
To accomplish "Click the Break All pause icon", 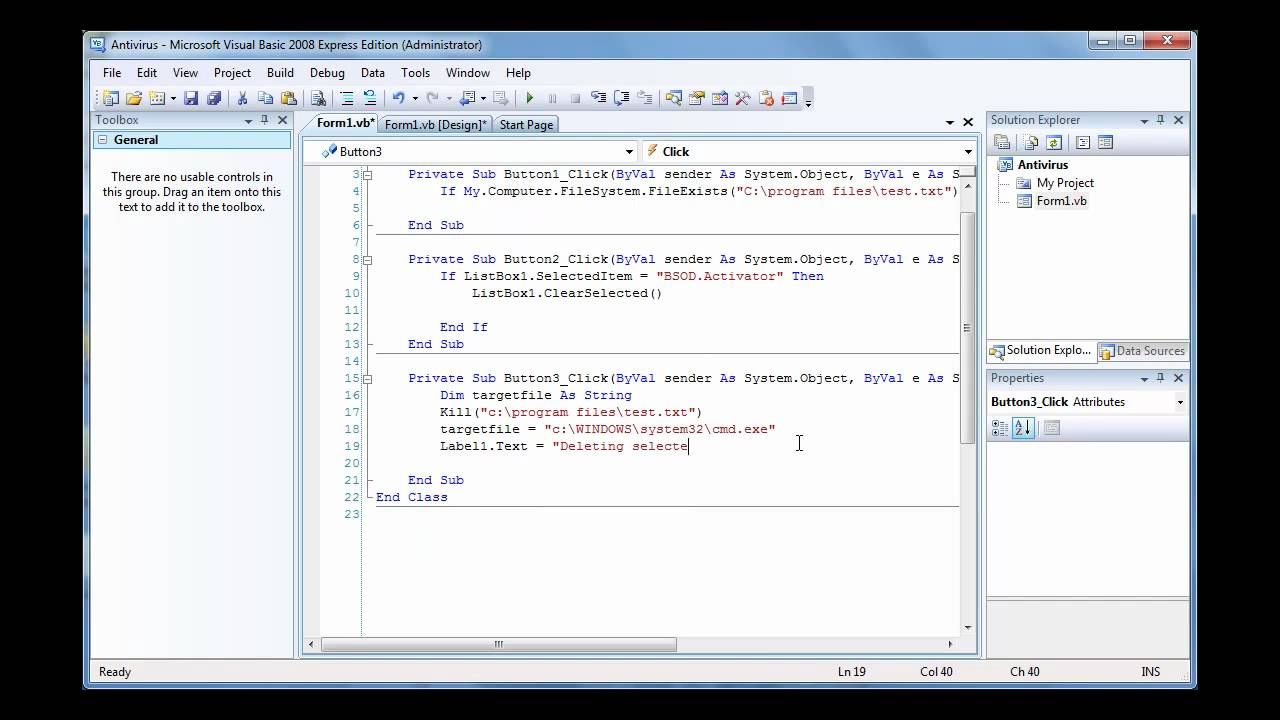I will (552, 98).
